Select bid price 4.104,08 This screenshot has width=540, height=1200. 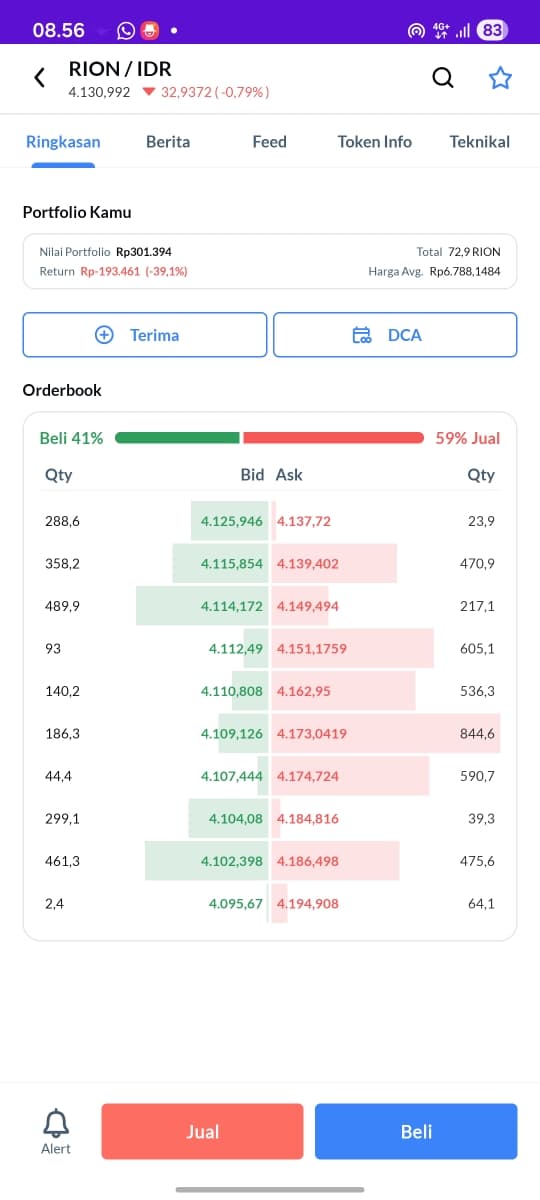[x=236, y=818]
